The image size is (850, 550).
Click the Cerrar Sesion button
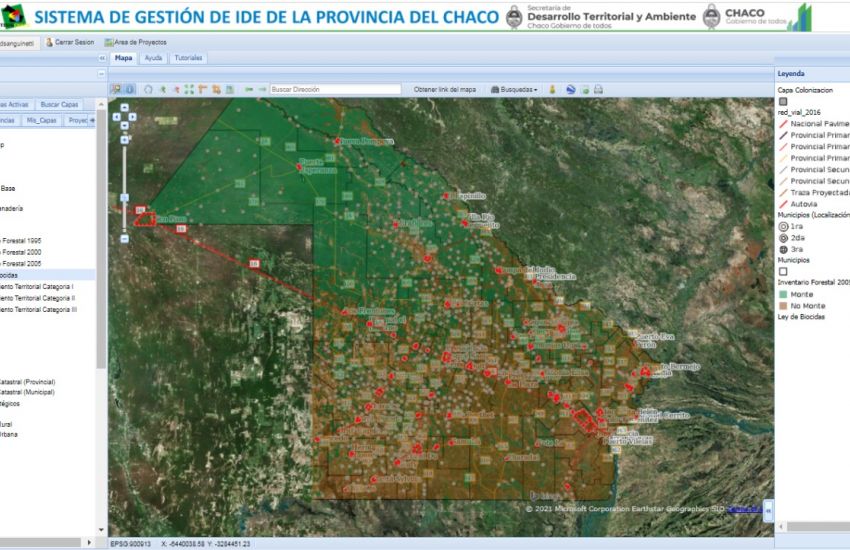point(70,42)
